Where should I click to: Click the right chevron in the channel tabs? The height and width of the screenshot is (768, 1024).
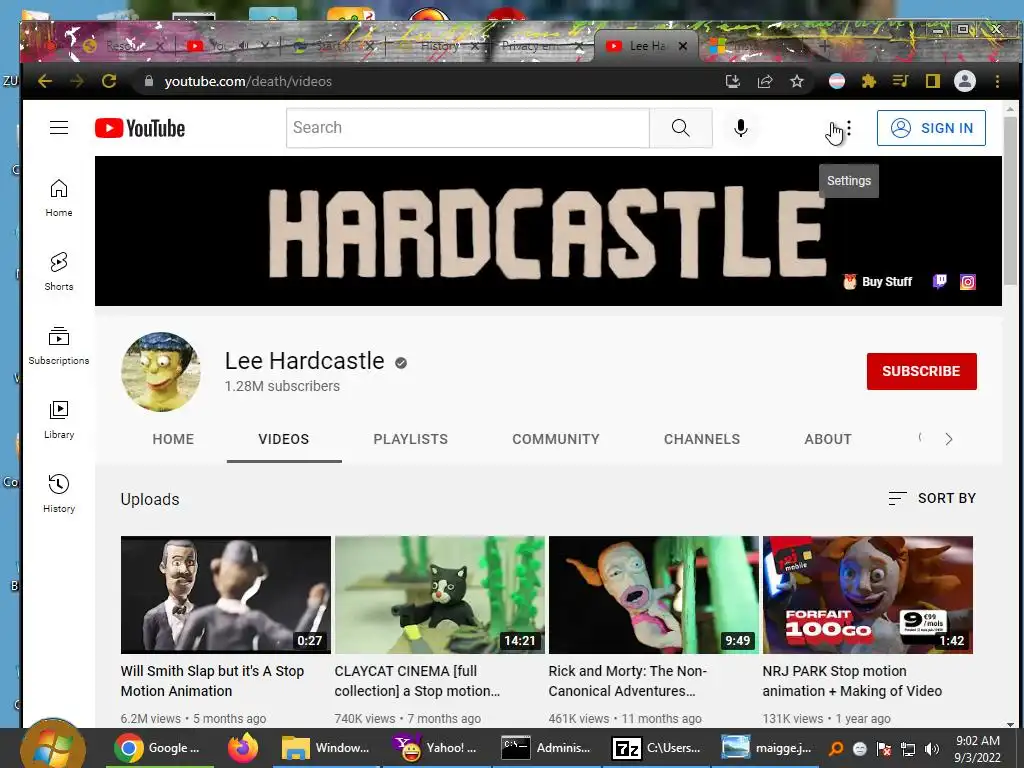(949, 439)
